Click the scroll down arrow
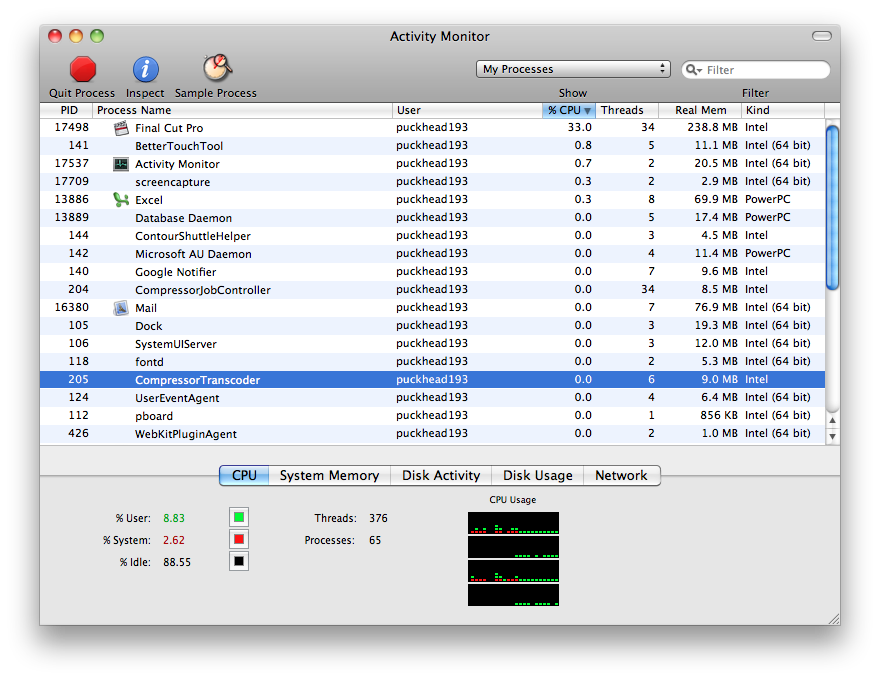The height and width of the screenshot is (680, 880). point(833,436)
